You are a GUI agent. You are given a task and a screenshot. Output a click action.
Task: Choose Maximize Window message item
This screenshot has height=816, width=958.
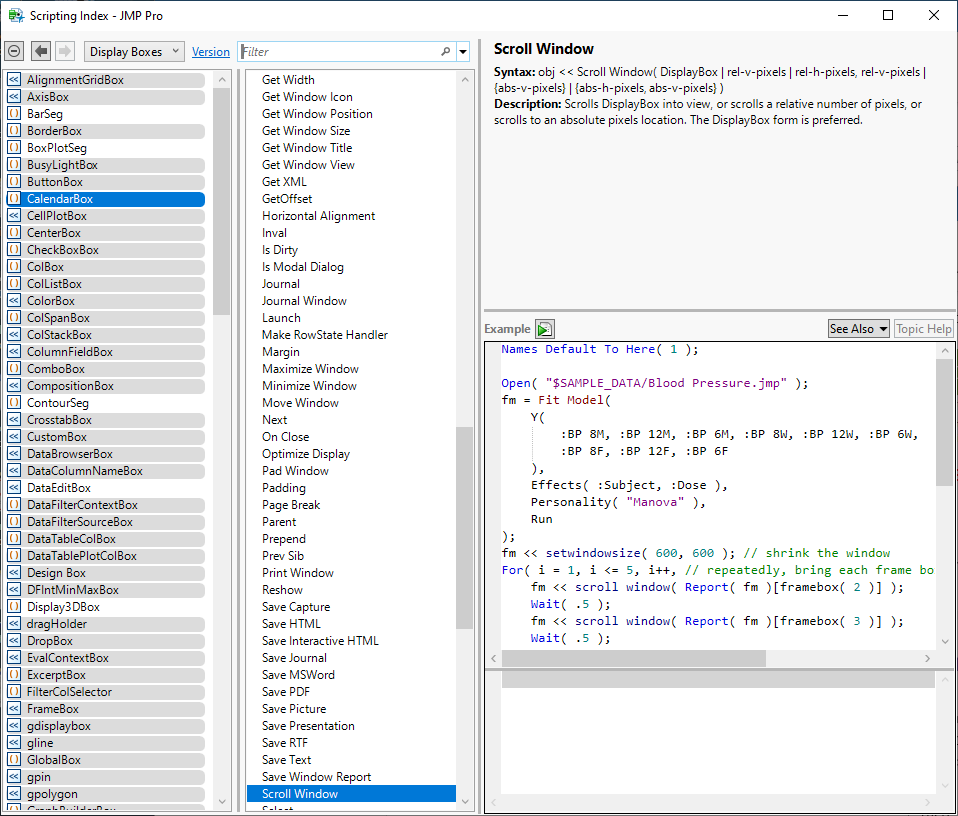(310, 369)
